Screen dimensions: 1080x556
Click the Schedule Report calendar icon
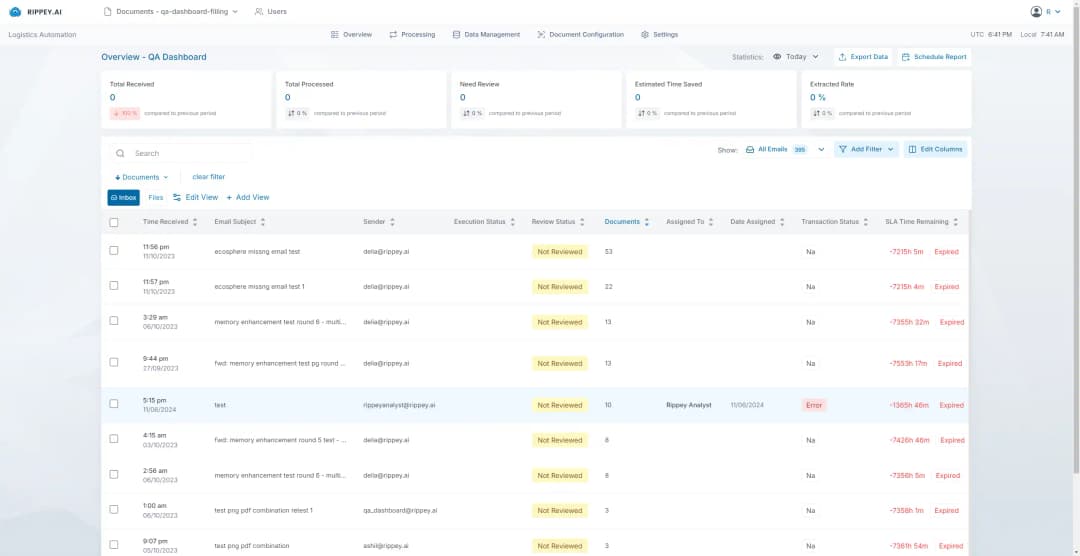(906, 57)
